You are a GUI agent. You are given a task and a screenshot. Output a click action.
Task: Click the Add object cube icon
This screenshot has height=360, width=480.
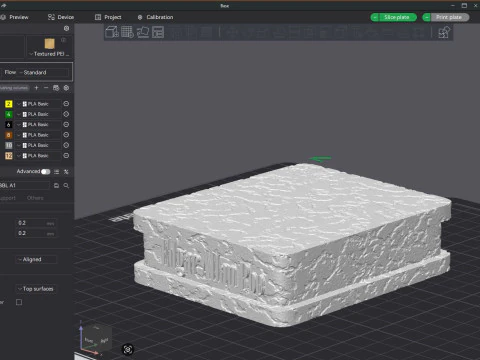(x=112, y=32)
